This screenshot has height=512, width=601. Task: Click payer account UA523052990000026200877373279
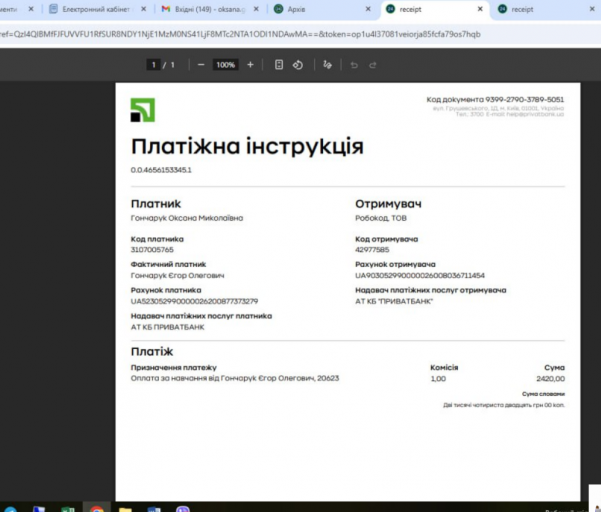click(x=194, y=301)
